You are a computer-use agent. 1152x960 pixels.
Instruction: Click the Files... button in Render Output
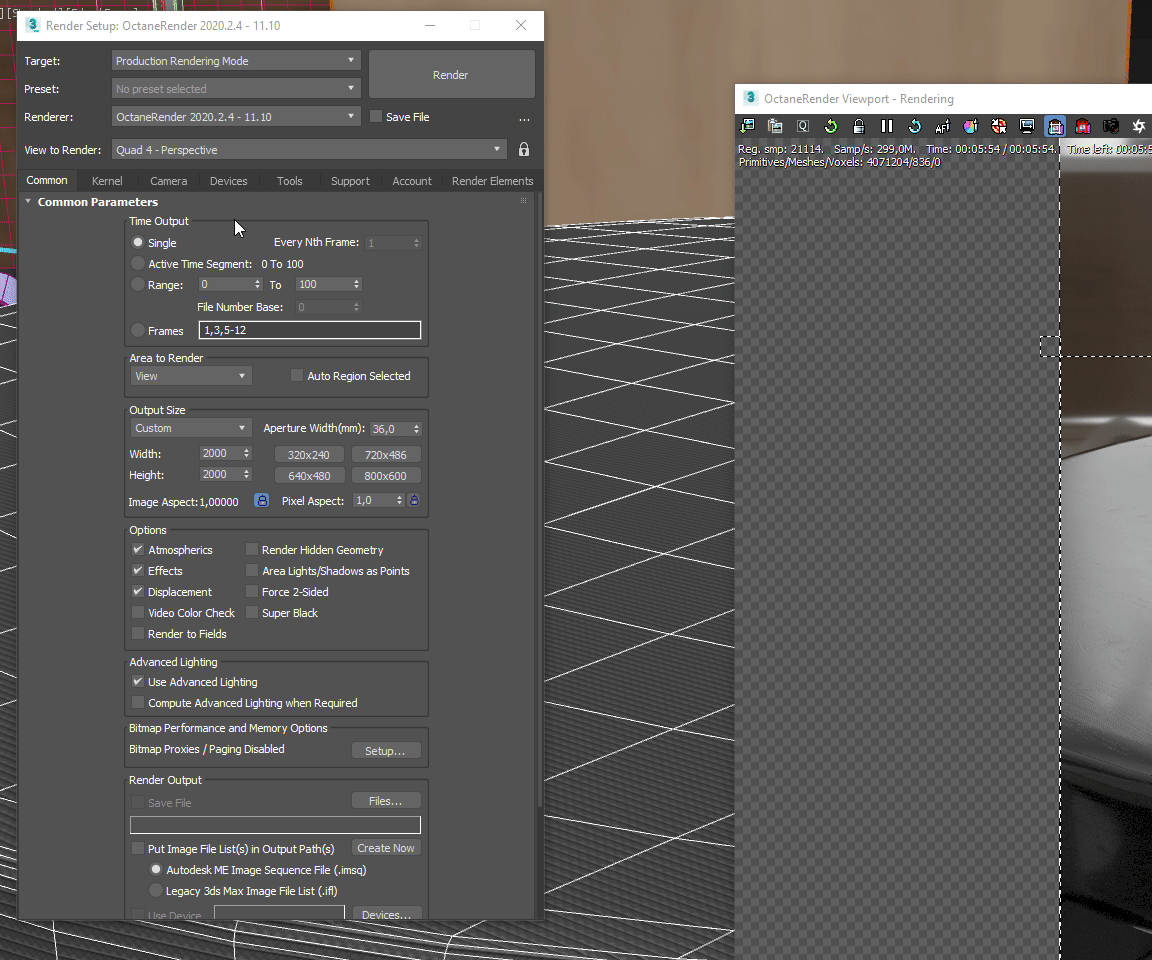tap(385, 801)
